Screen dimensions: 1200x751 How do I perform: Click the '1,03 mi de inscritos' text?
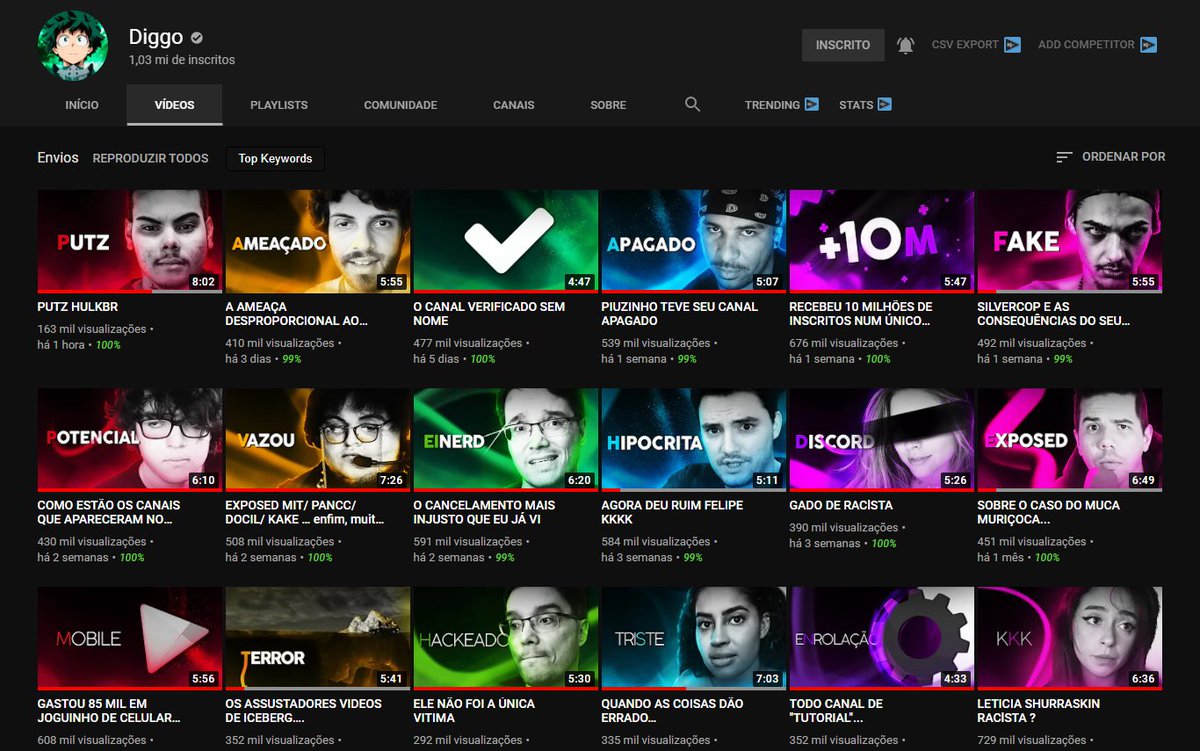tap(182, 60)
